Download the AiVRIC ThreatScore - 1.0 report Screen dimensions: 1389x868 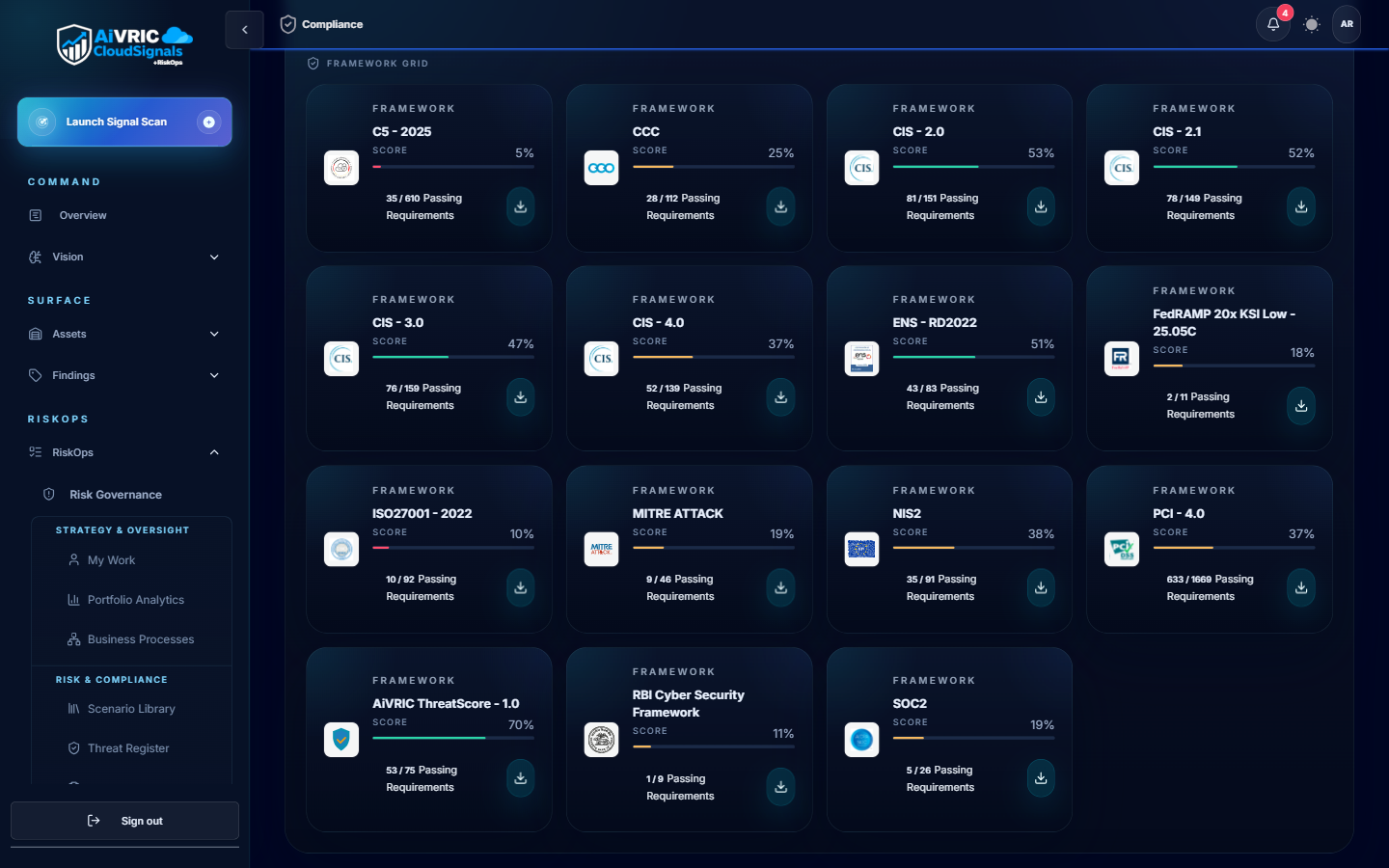(x=521, y=778)
